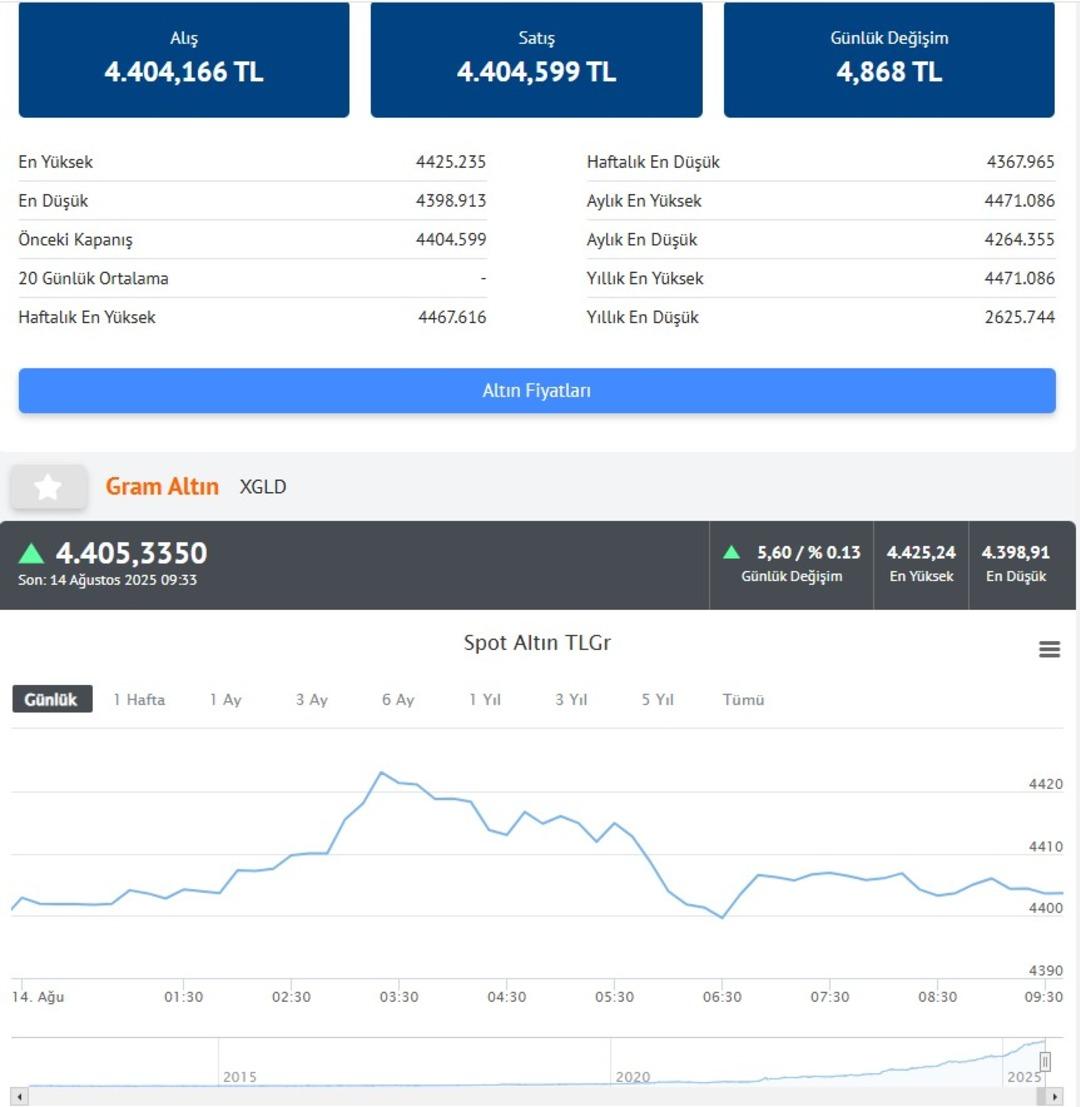Screen dimensions: 1080x1107
Task: Click the navigator range handle near 2025
Action: (x=1045, y=1061)
